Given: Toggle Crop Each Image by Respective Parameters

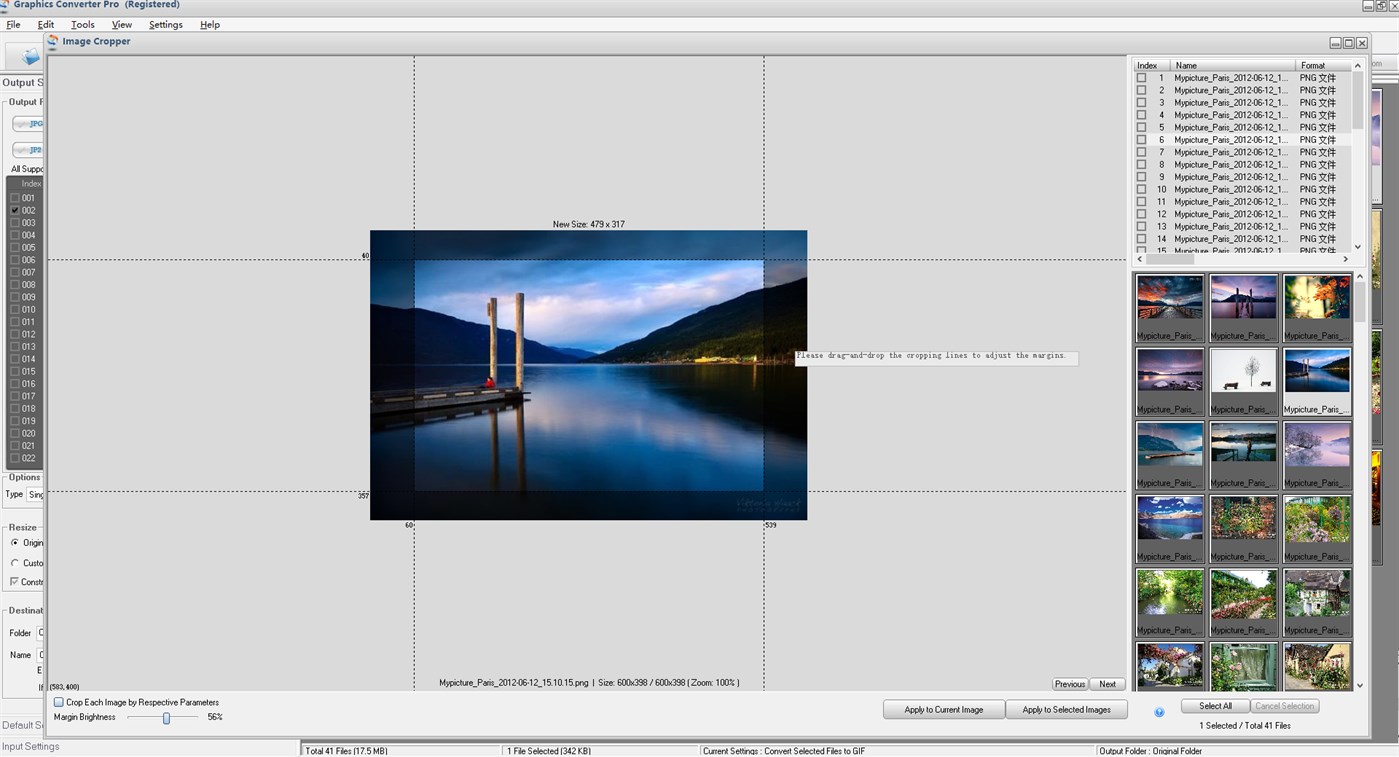Looking at the screenshot, I should 58,702.
